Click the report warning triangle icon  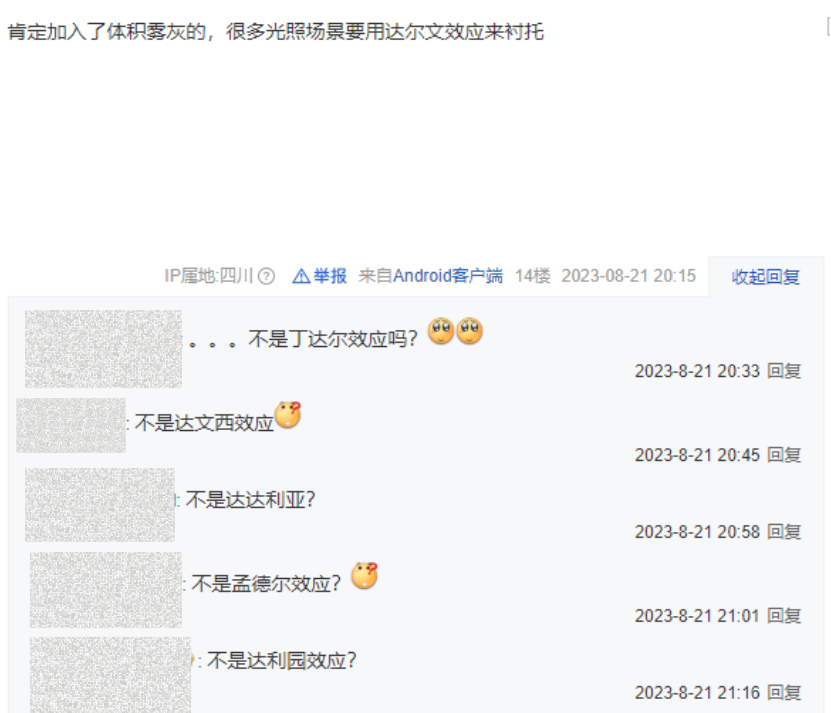click(x=301, y=276)
